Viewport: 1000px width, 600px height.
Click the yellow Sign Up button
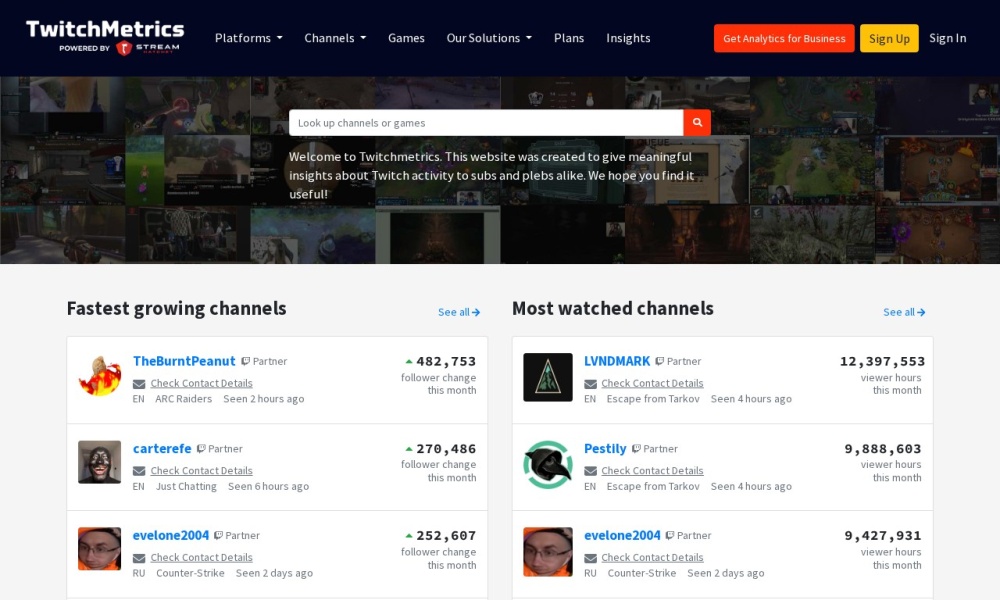pyautogui.click(x=889, y=38)
